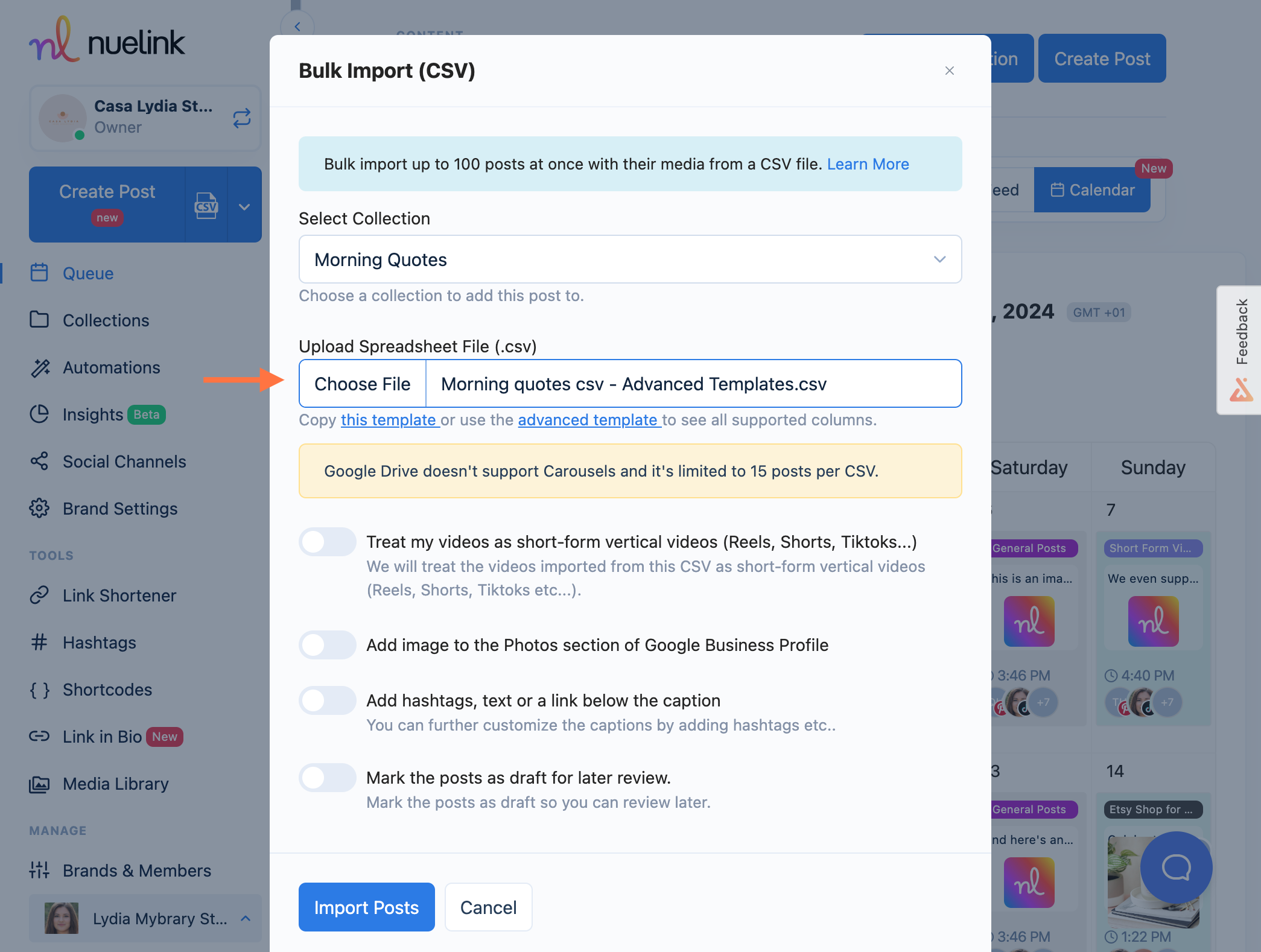The width and height of the screenshot is (1261, 952).
Task: Click the clock icon beside 1:22 PM
Action: pos(1111,937)
